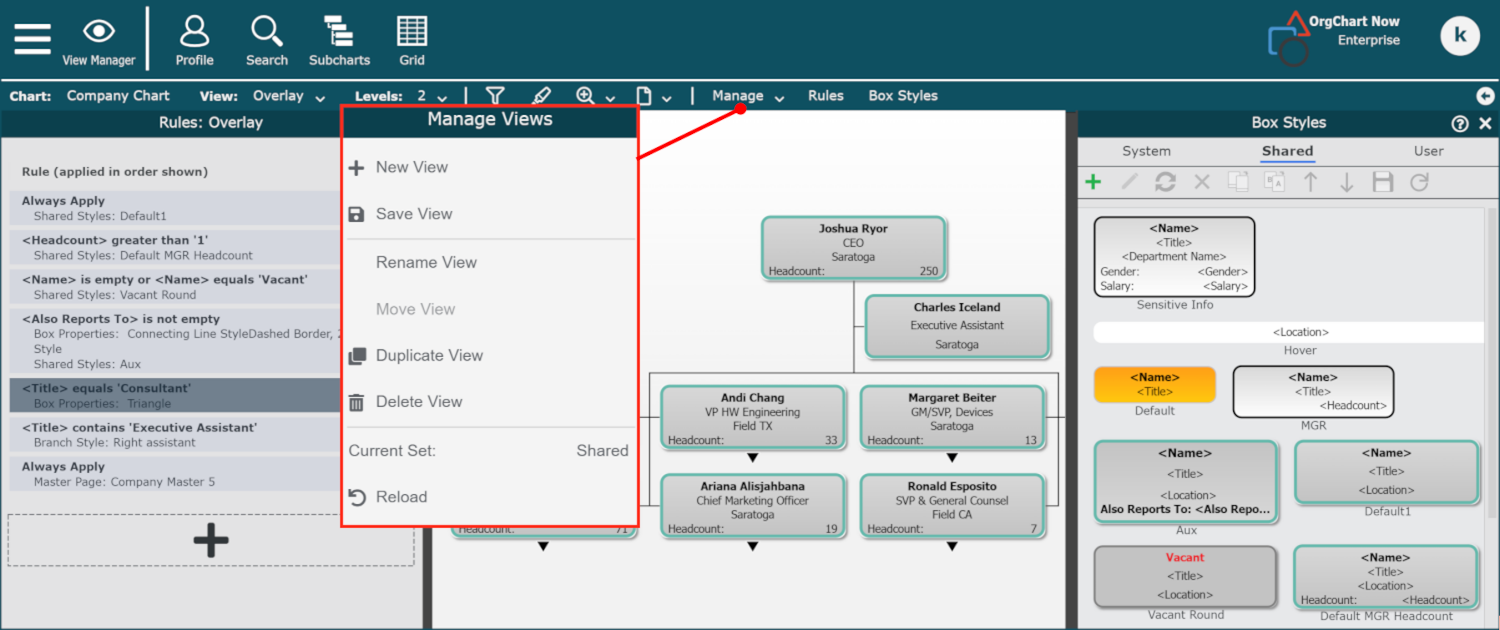The image size is (1500, 630).
Task: Click the Box Styles help question icon
Action: (x=1459, y=123)
